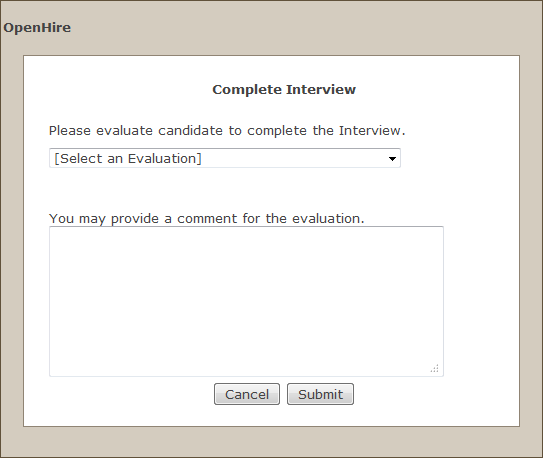
Task: Cancel the Complete Interview form
Action: tap(247, 394)
